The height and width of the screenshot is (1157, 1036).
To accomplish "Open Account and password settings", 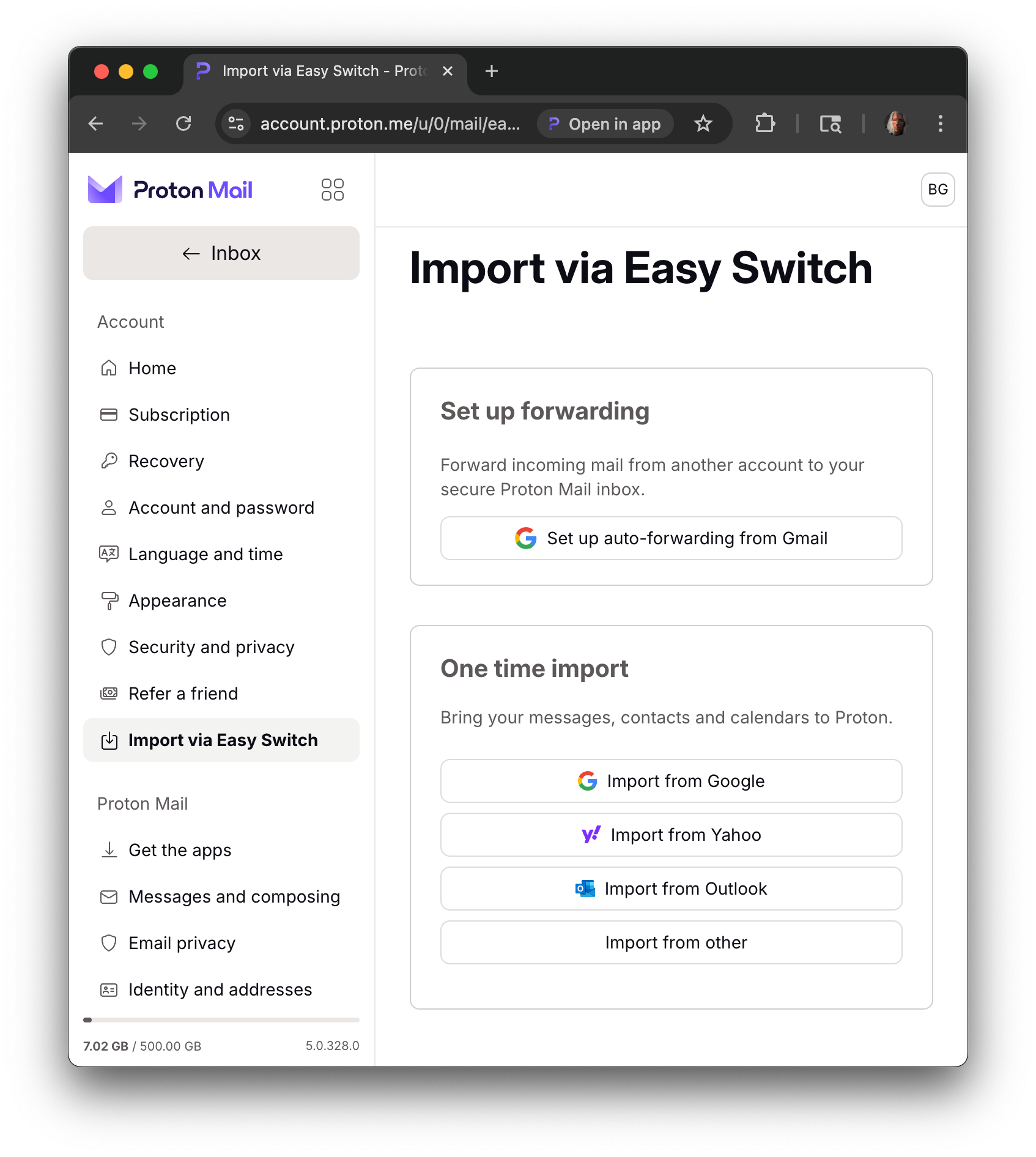I will coord(221,508).
